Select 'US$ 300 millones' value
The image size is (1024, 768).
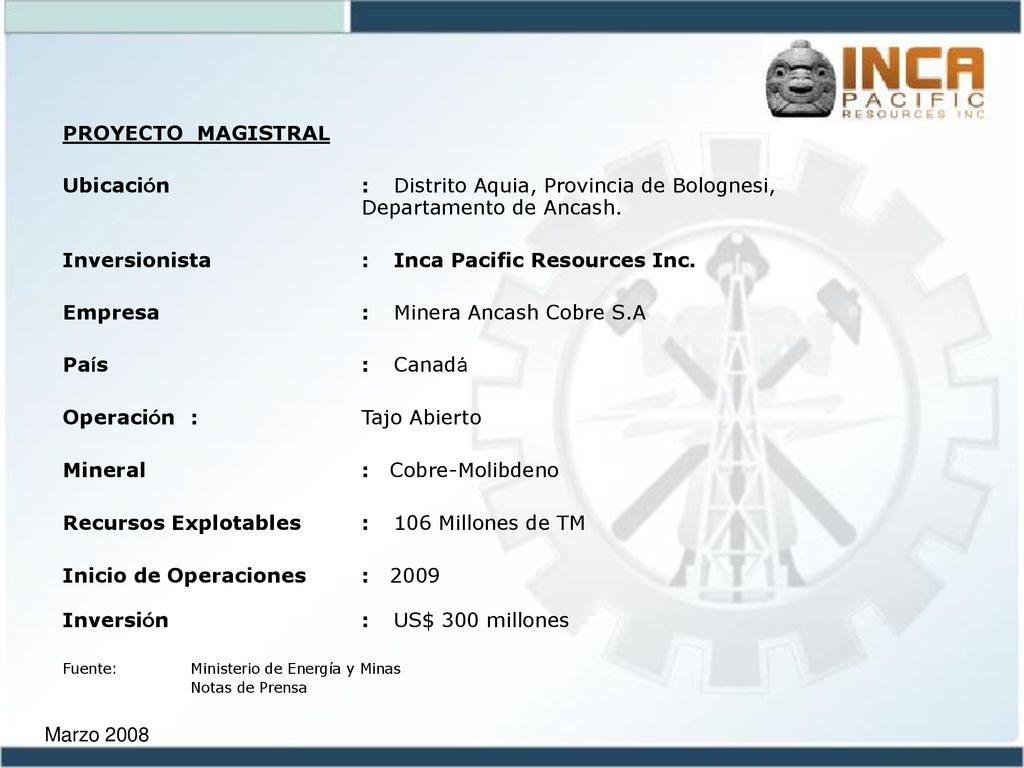point(481,620)
